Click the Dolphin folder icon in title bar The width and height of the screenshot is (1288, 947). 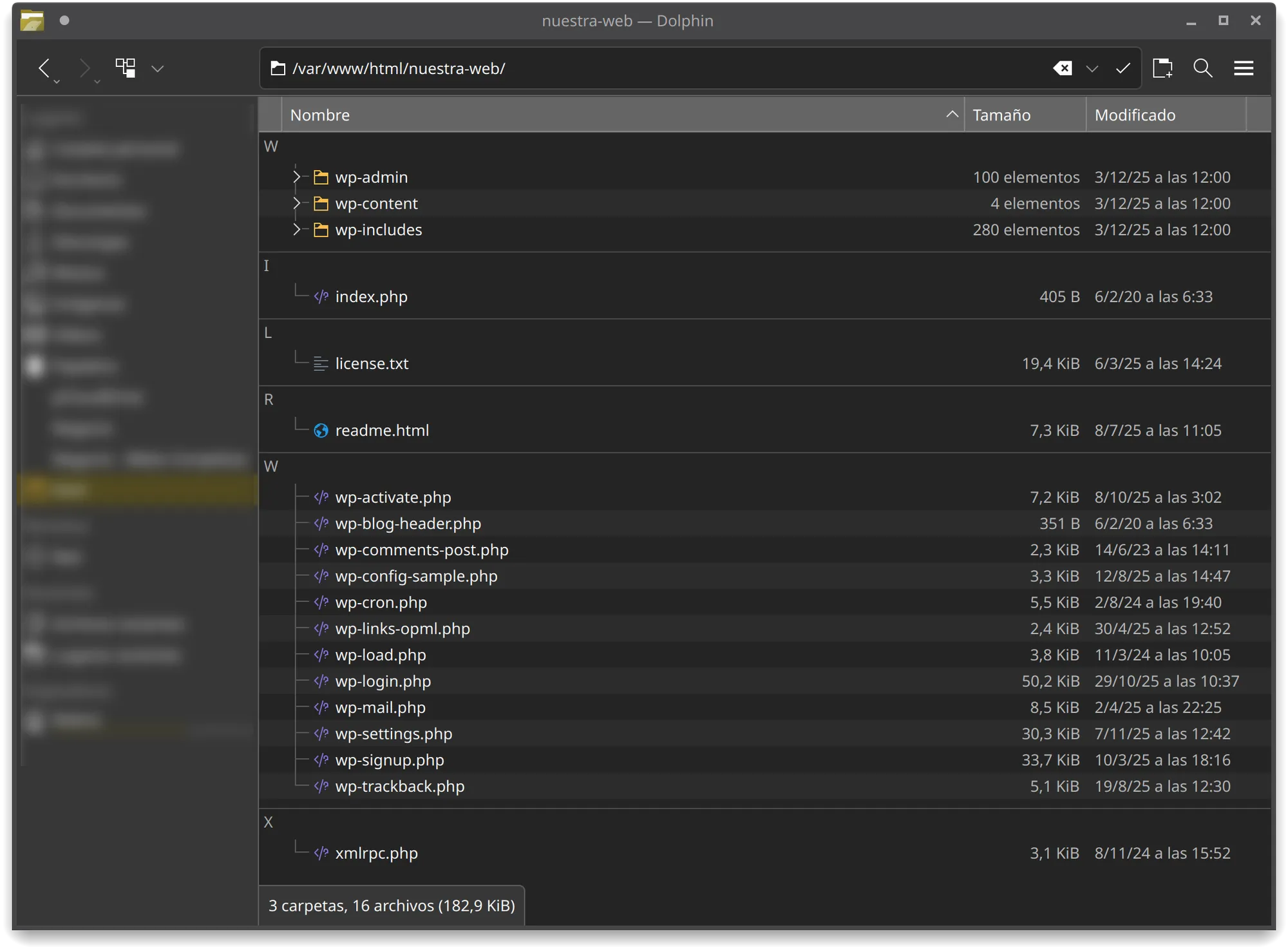click(32, 21)
